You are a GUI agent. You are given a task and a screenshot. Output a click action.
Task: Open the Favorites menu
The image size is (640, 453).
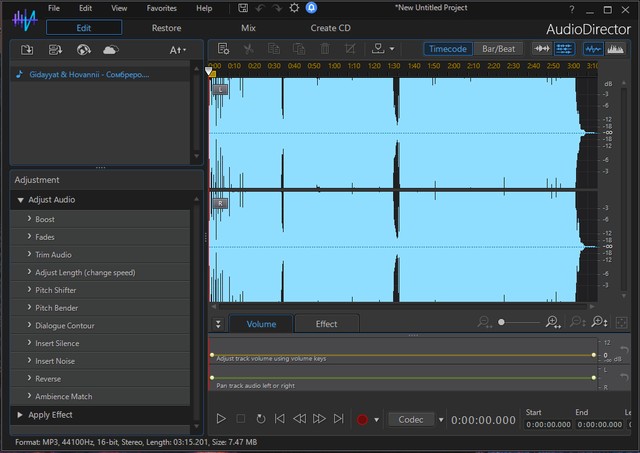click(161, 8)
